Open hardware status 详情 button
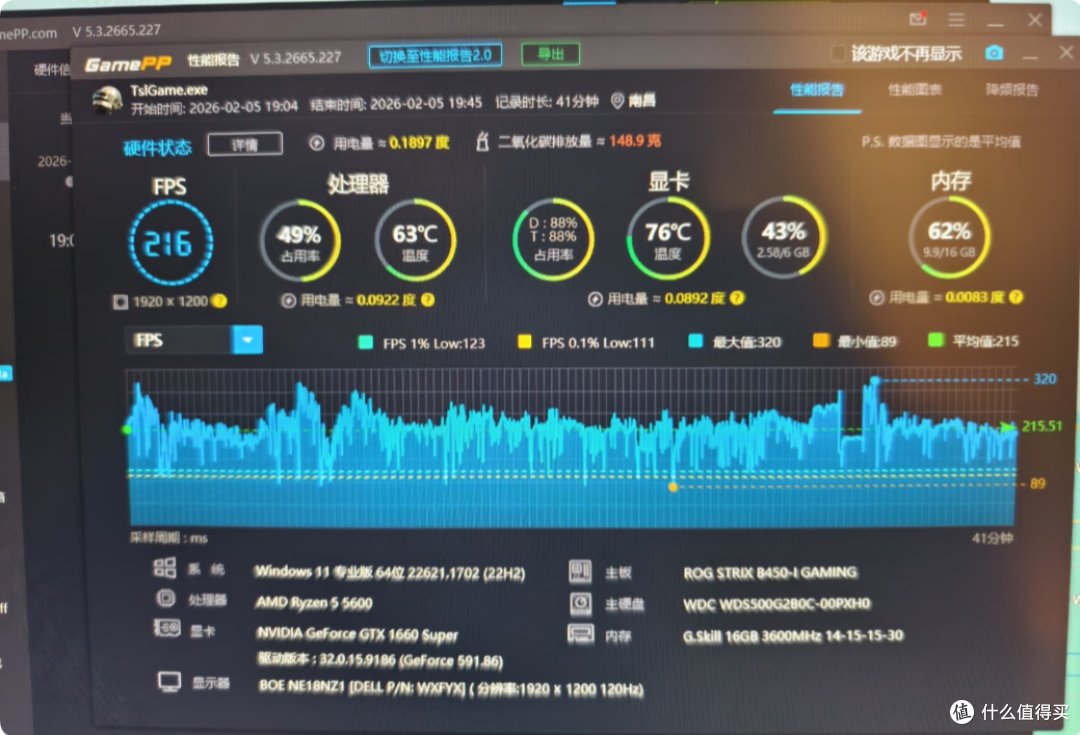 point(245,144)
